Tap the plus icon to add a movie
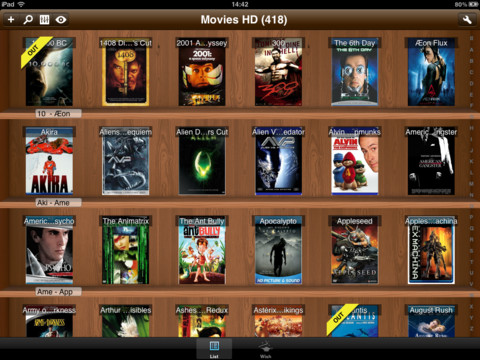The image size is (480, 360). click(x=11, y=20)
